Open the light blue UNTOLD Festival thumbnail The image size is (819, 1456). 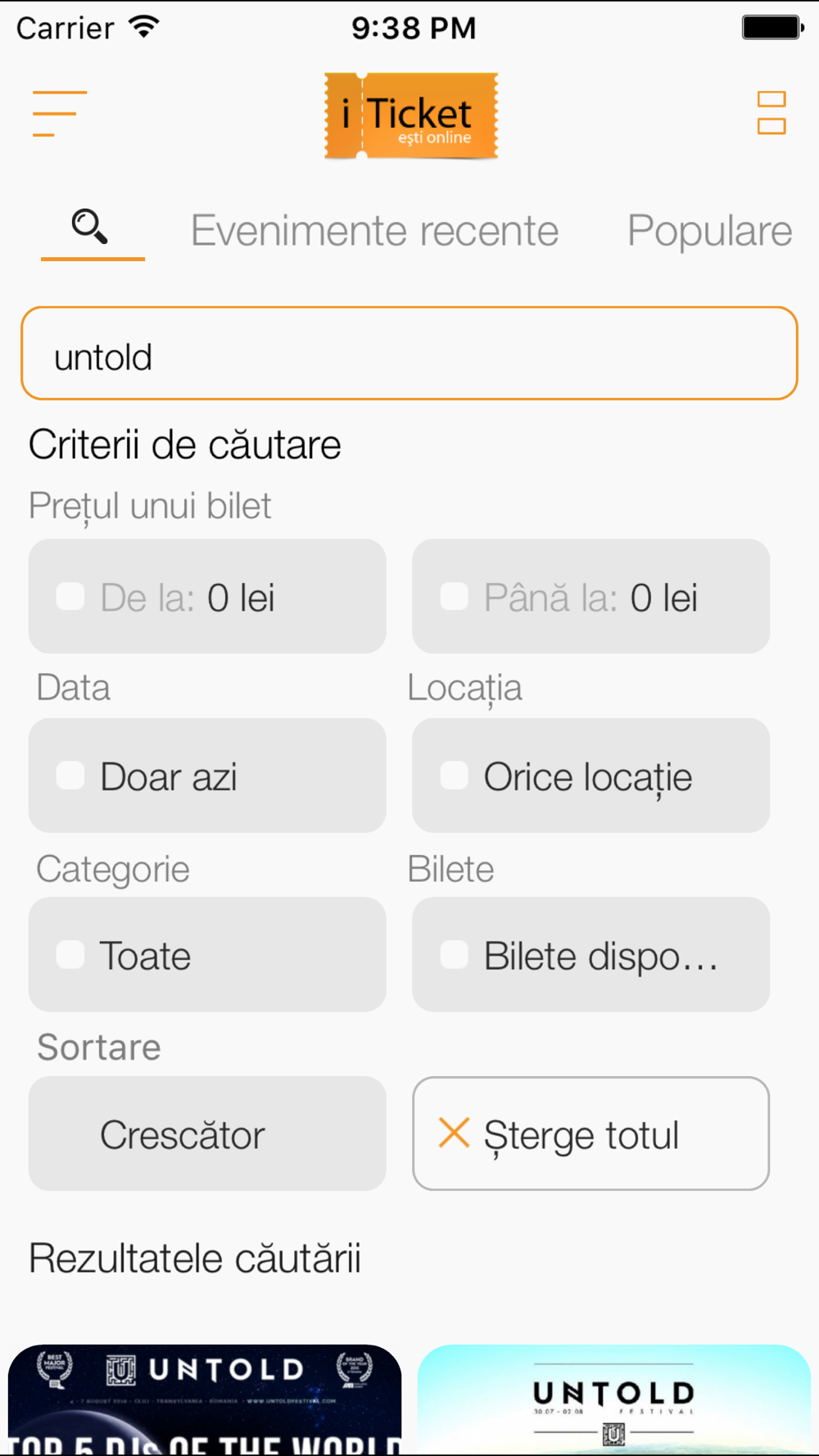pos(614,1399)
